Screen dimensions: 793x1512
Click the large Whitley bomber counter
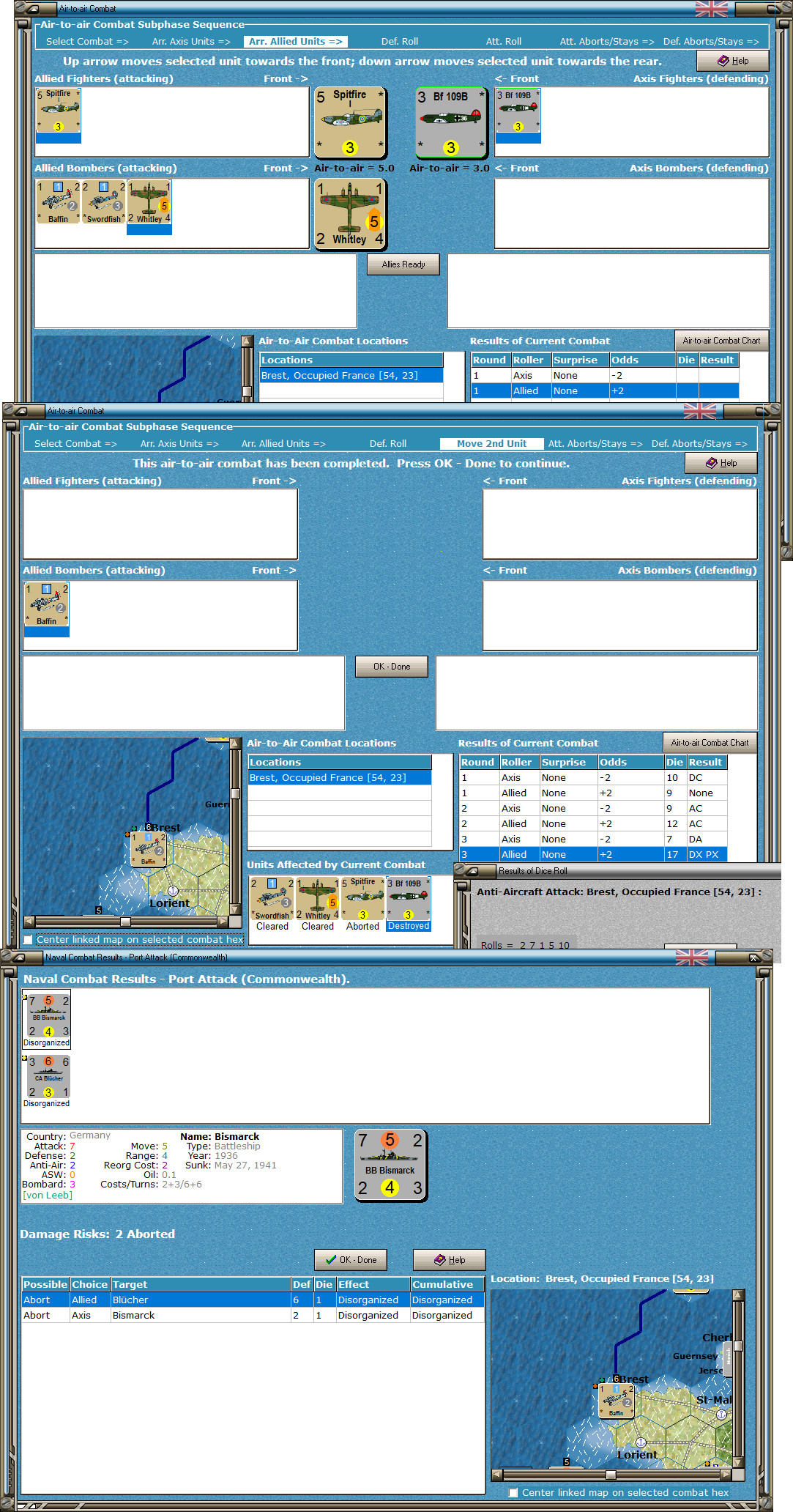(x=350, y=214)
